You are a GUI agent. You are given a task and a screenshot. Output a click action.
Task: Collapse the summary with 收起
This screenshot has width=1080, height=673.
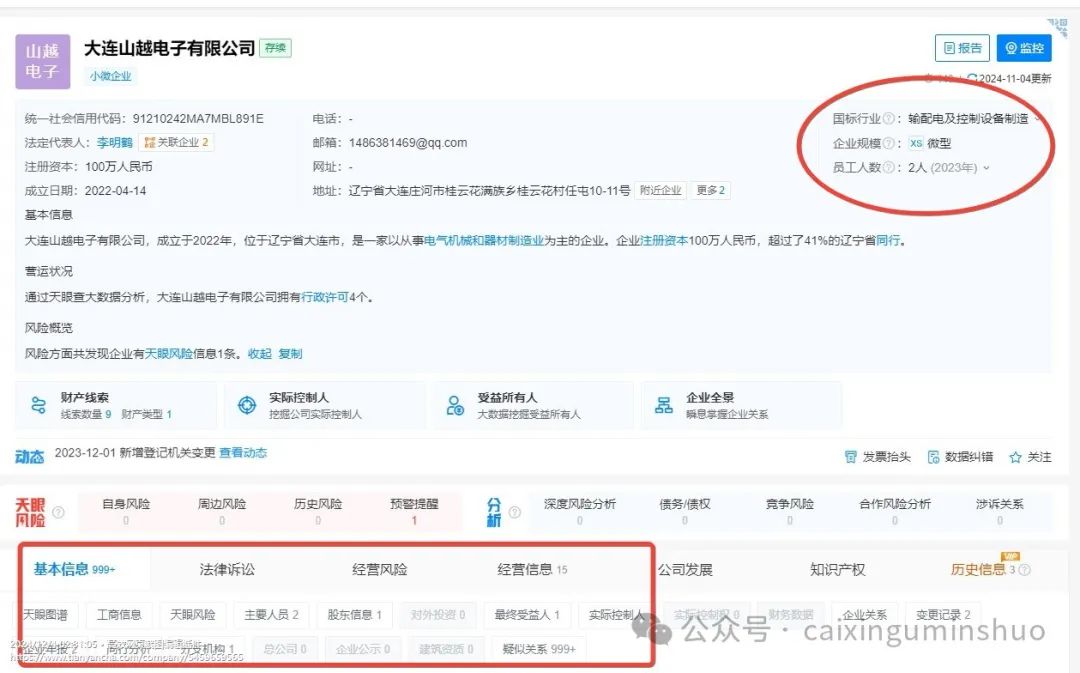(260, 353)
